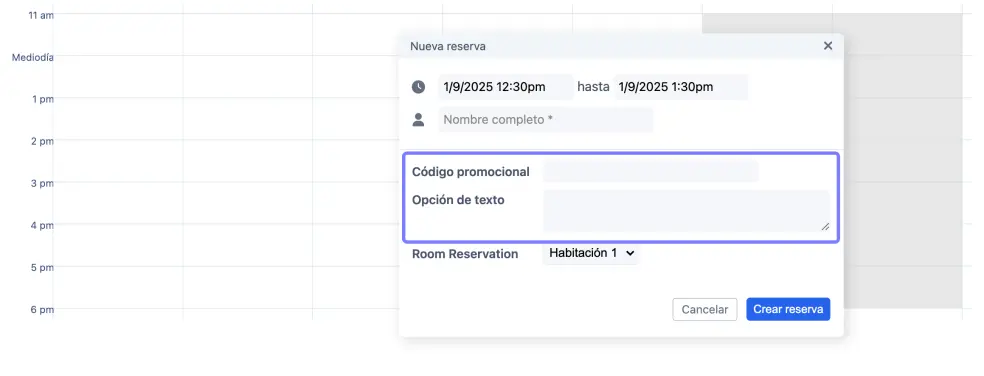Select the 1 pm calendar slot in first column

(x=118, y=118)
